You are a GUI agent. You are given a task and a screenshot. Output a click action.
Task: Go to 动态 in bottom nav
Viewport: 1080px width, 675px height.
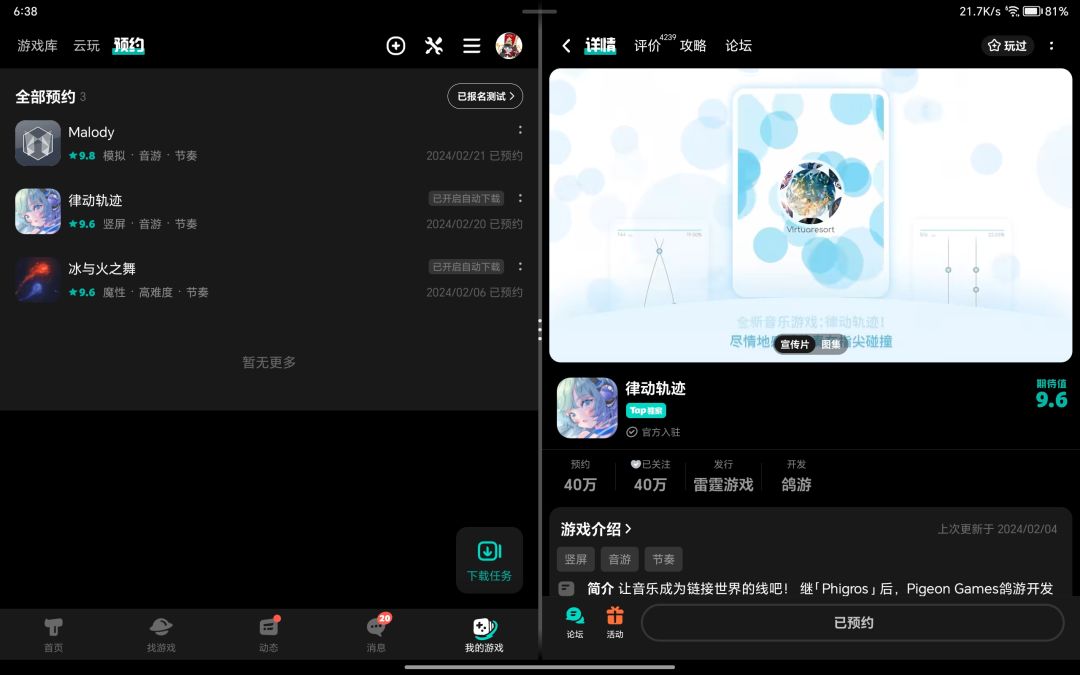(x=269, y=635)
